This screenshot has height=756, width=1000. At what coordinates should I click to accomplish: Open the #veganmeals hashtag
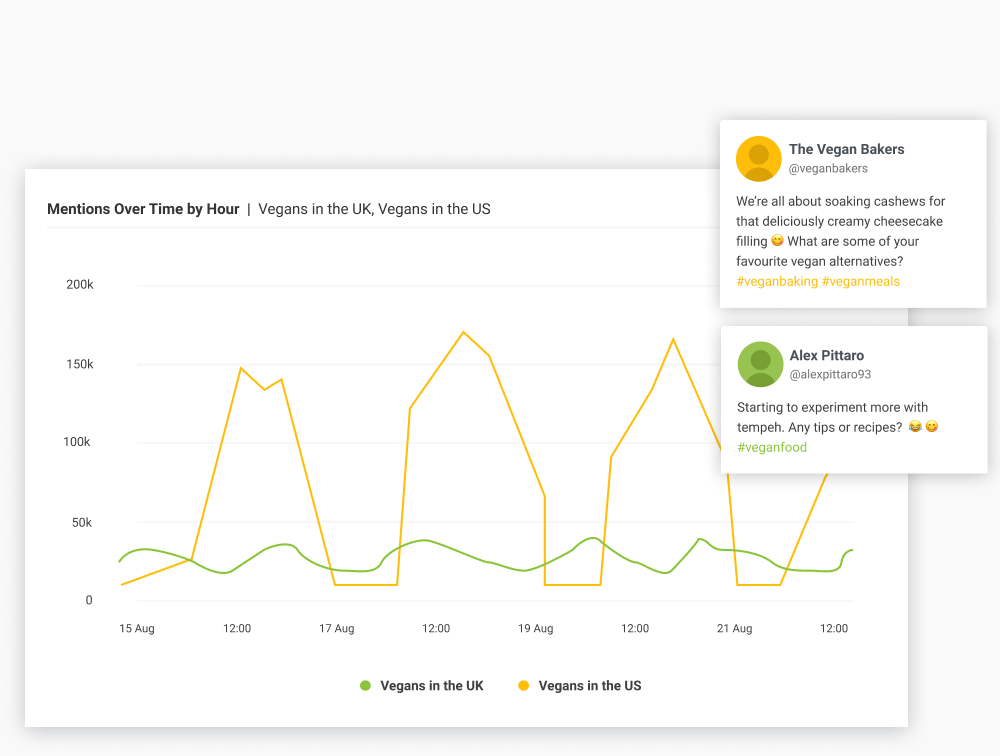860,282
